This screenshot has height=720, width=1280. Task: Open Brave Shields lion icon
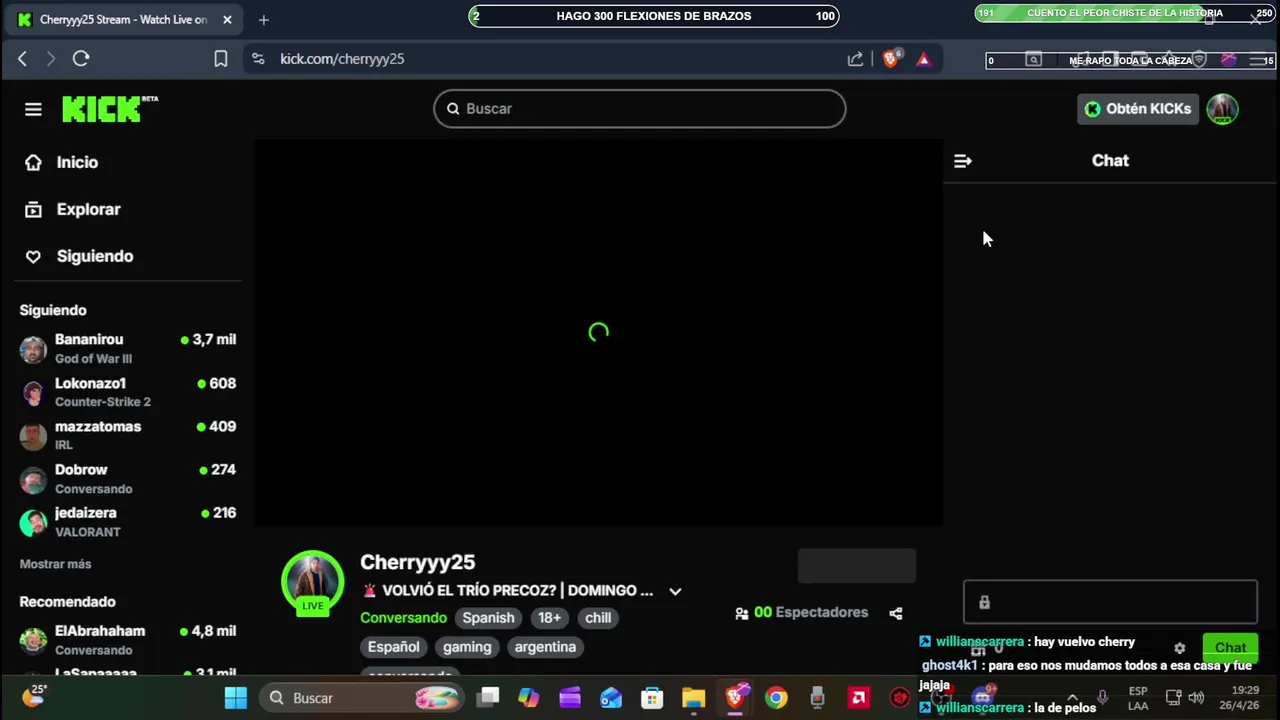point(891,58)
